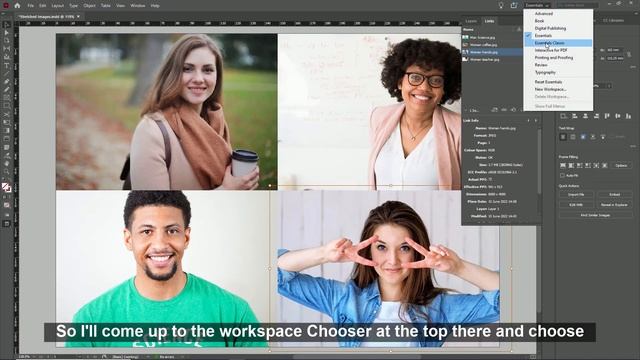Select the Type tool
The image size is (640, 360).
pos(7,65)
